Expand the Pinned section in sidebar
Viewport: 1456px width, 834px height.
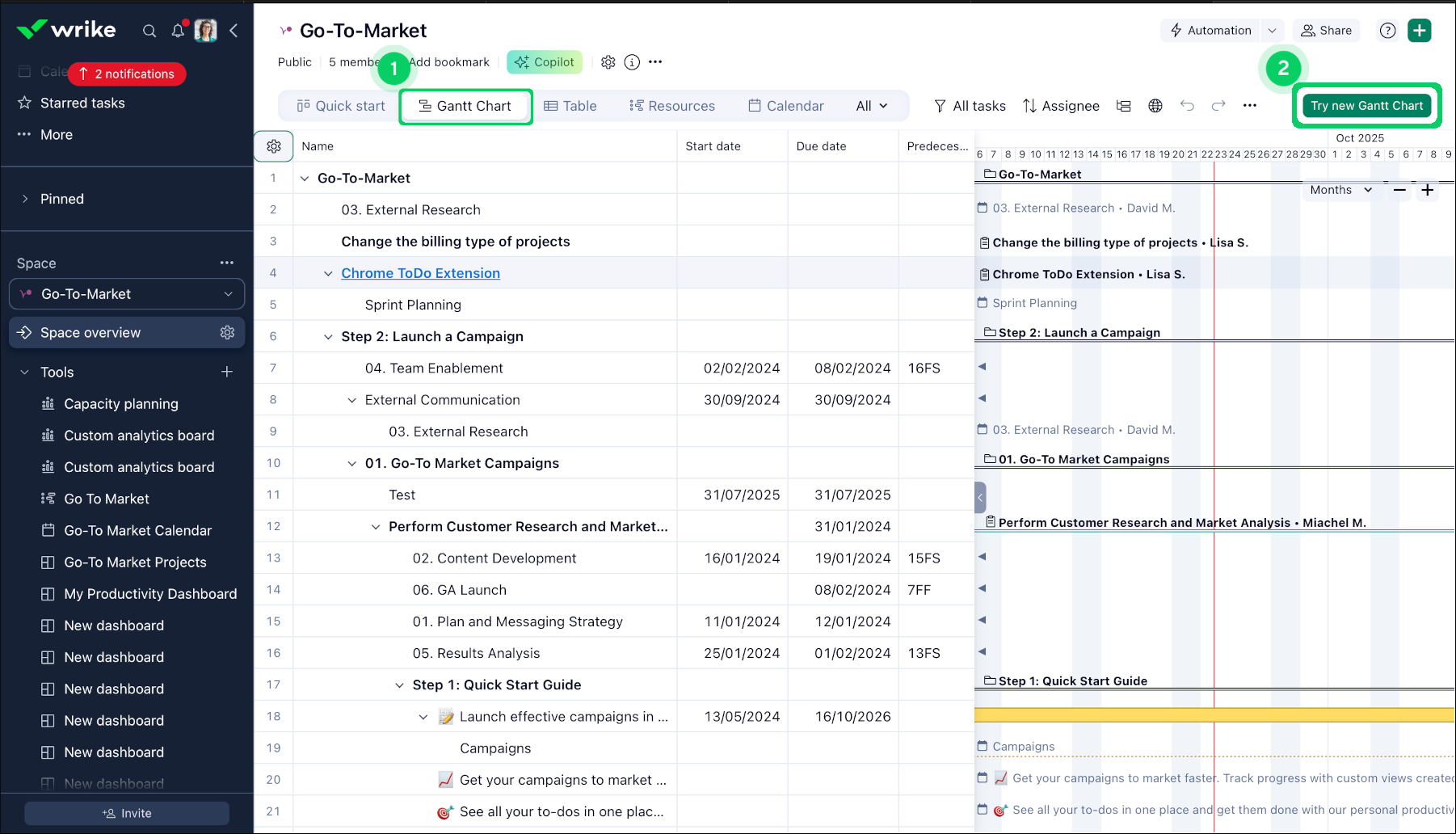click(x=25, y=199)
